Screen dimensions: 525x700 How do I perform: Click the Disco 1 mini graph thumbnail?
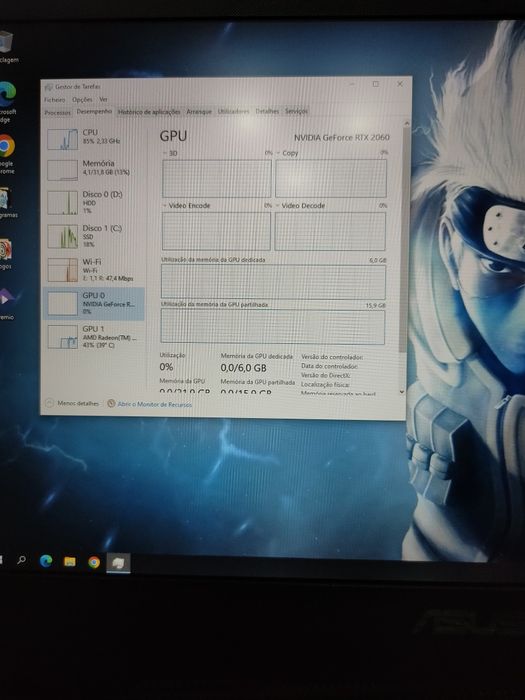[62, 236]
